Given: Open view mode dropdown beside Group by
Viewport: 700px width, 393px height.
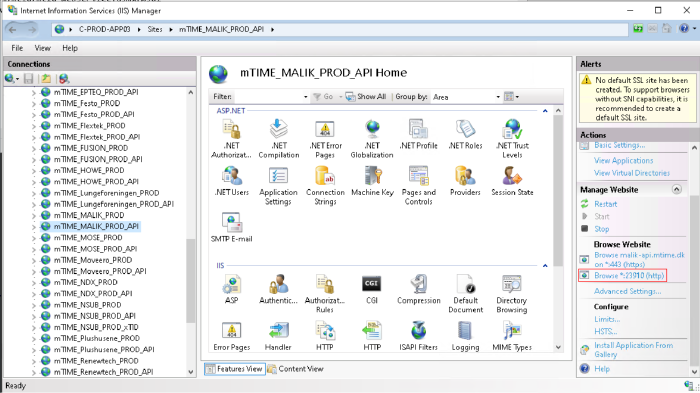Looking at the screenshot, I should click(x=512, y=96).
